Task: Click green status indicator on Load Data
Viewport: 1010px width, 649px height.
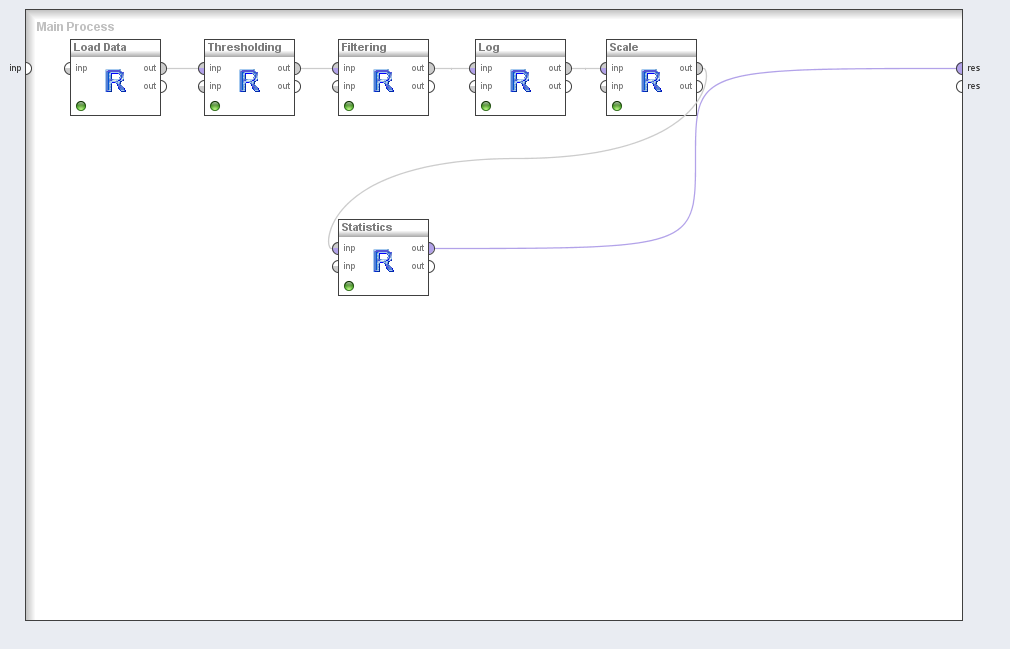Action: pyautogui.click(x=81, y=106)
